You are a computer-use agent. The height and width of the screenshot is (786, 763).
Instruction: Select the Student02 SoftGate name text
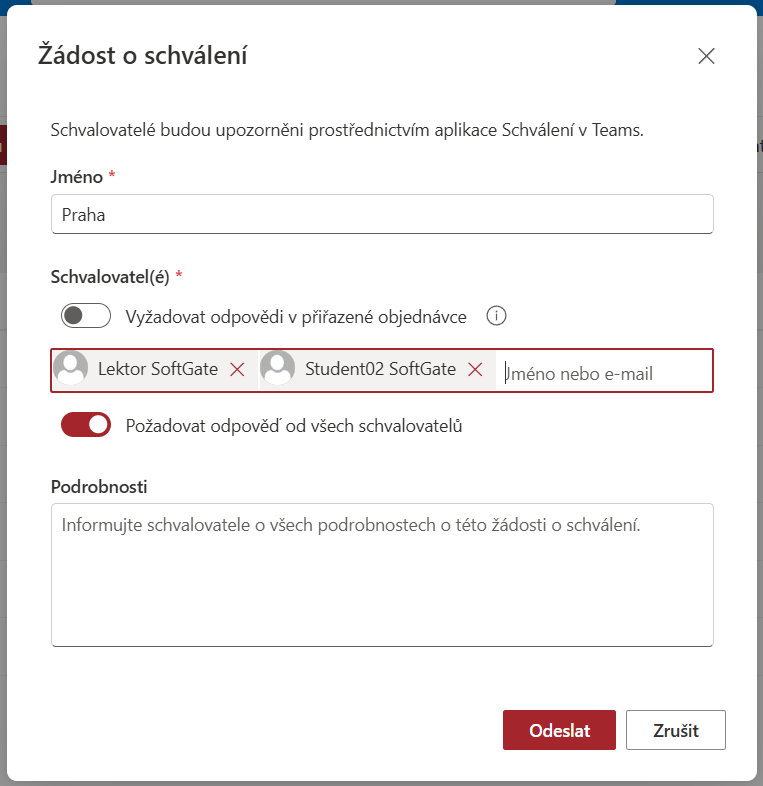click(x=380, y=369)
